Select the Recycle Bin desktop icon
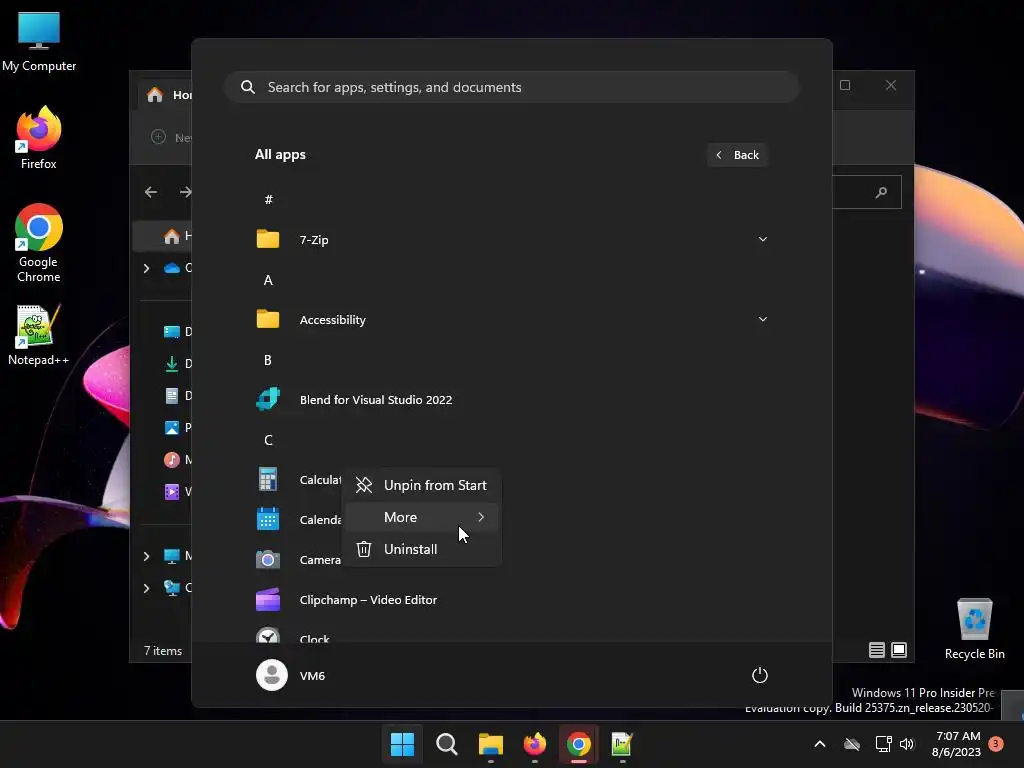The width and height of the screenshot is (1024, 768). pyautogui.click(x=974, y=628)
